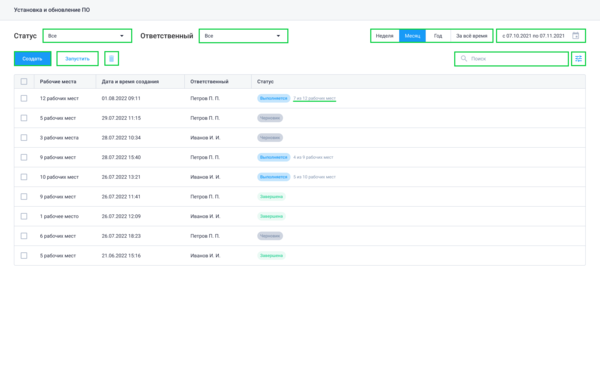
Task: Check the row dated 26.07.2022 13:21
Action: pyautogui.click(x=24, y=177)
